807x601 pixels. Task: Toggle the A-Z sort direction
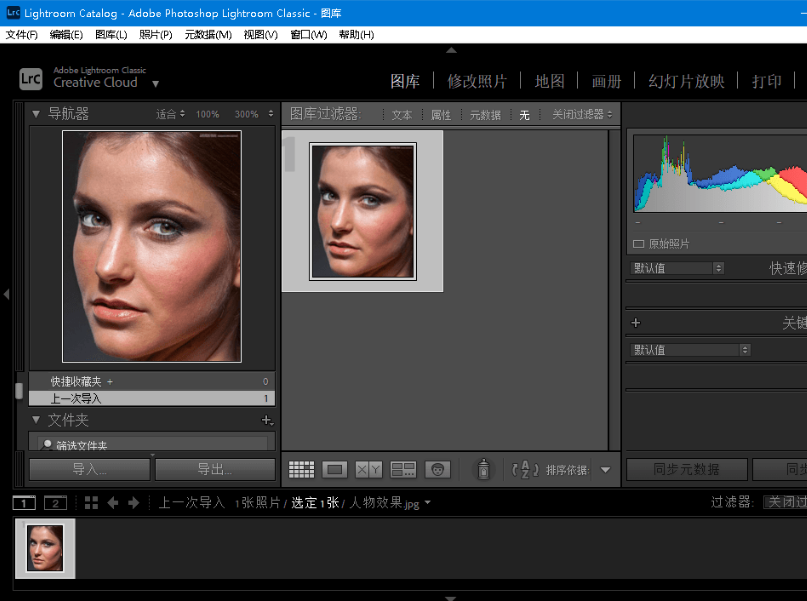[522, 469]
